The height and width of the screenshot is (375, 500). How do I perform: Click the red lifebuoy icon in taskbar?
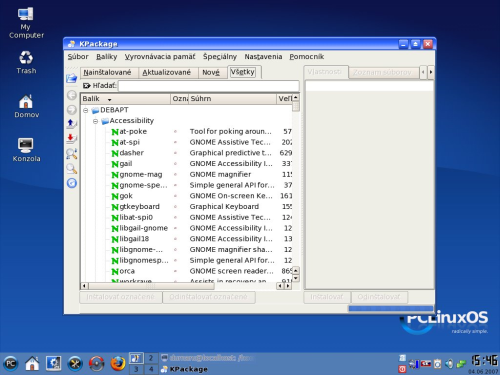[x=96, y=363]
